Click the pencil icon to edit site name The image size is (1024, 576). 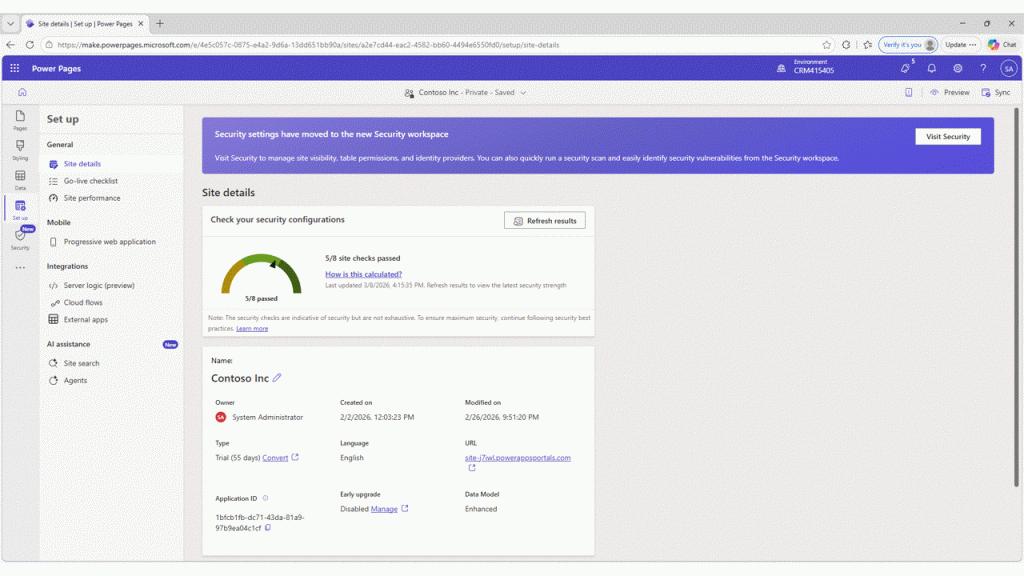point(277,378)
